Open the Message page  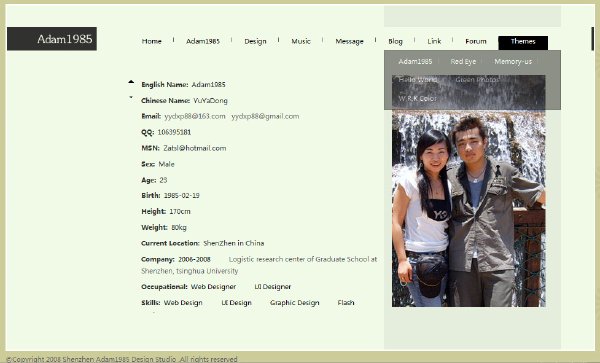point(349,41)
